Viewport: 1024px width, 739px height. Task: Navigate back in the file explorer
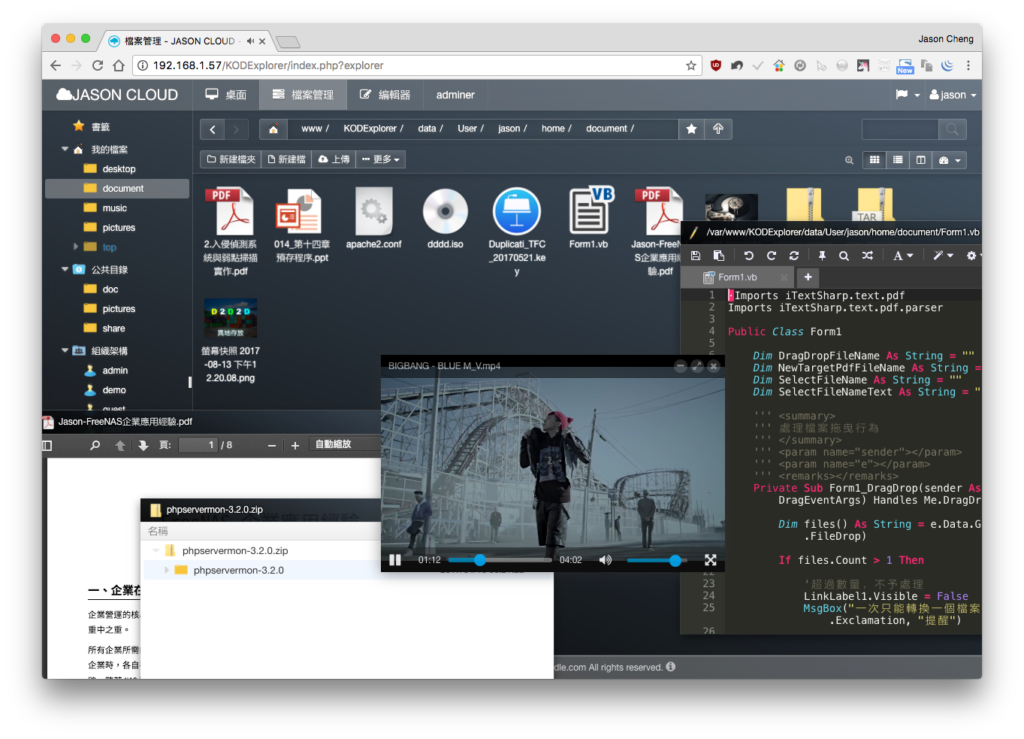(213, 129)
